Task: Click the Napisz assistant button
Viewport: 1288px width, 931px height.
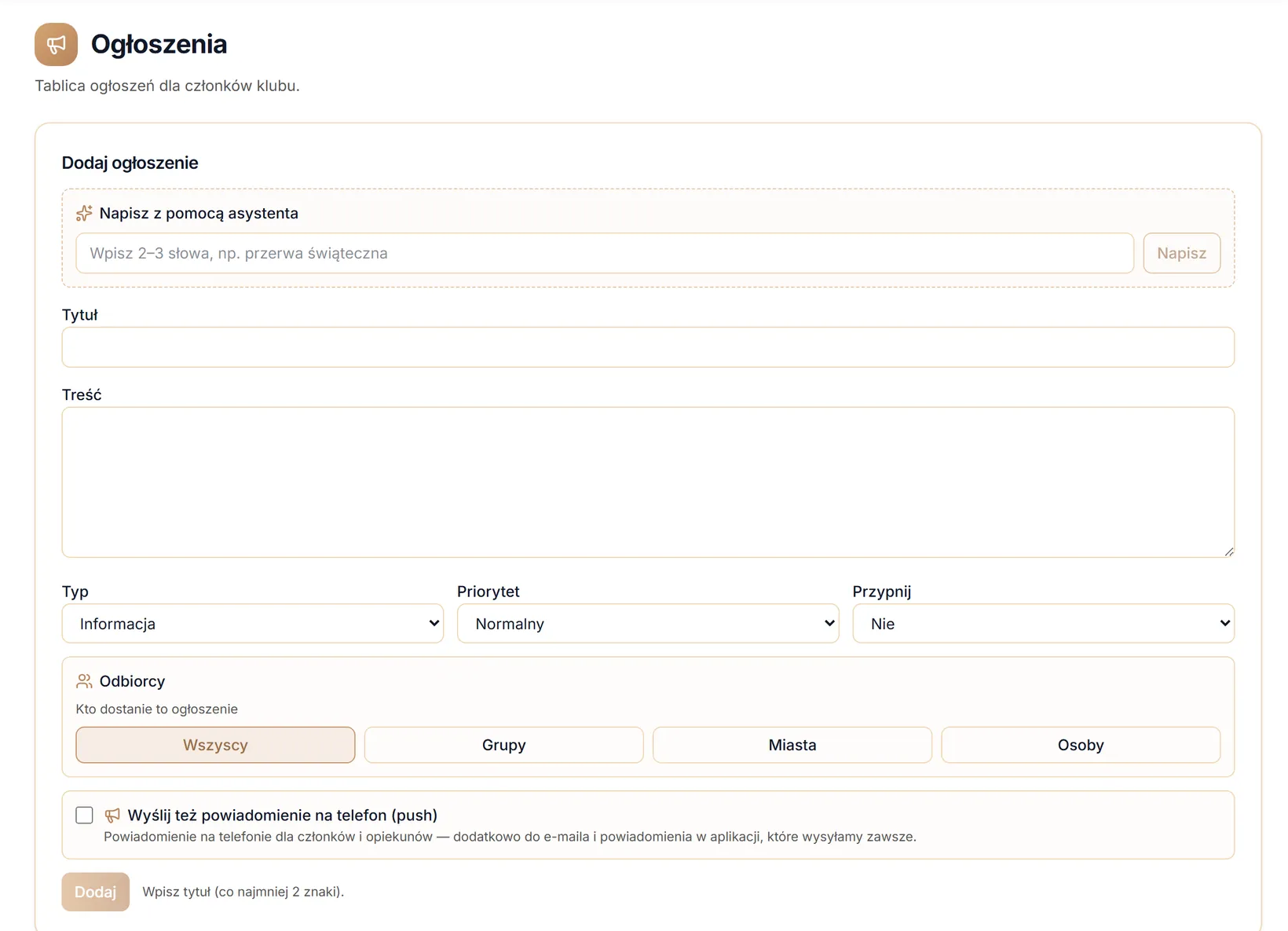Action: point(1182,253)
